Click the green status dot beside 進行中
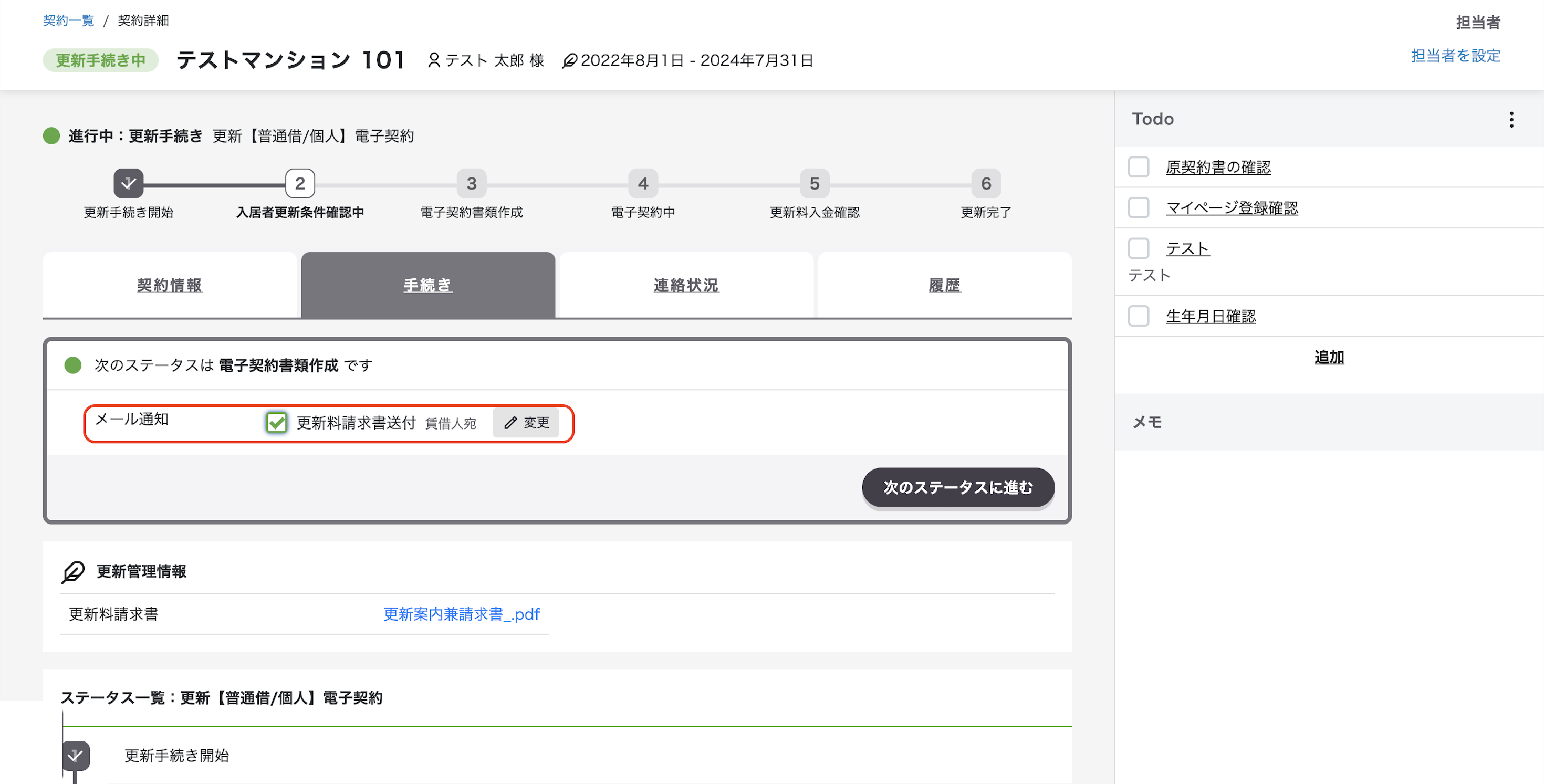This screenshot has height=784, width=1544. coord(51,136)
